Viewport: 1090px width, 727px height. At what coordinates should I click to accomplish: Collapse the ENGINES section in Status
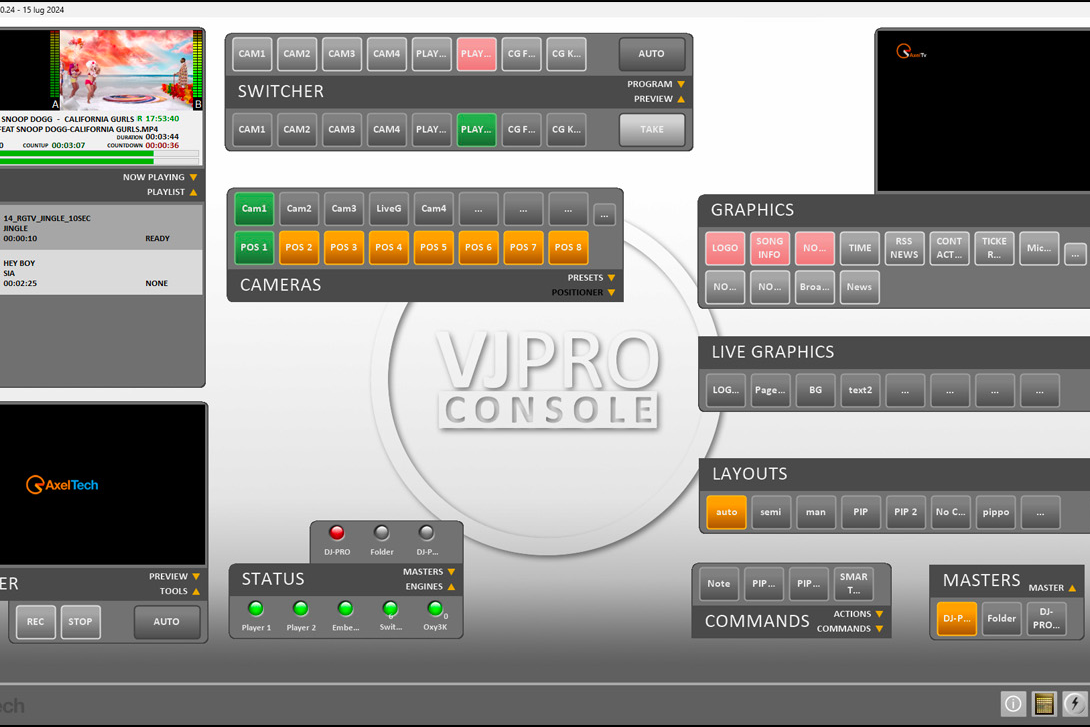[x=451, y=587]
